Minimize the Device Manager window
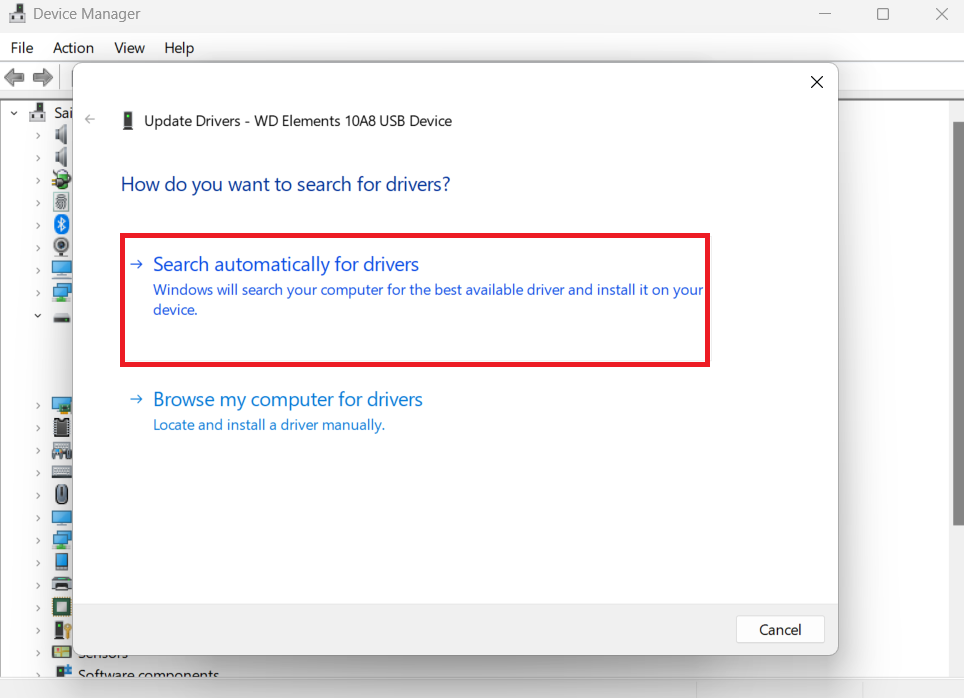The image size is (964, 698). click(x=825, y=14)
